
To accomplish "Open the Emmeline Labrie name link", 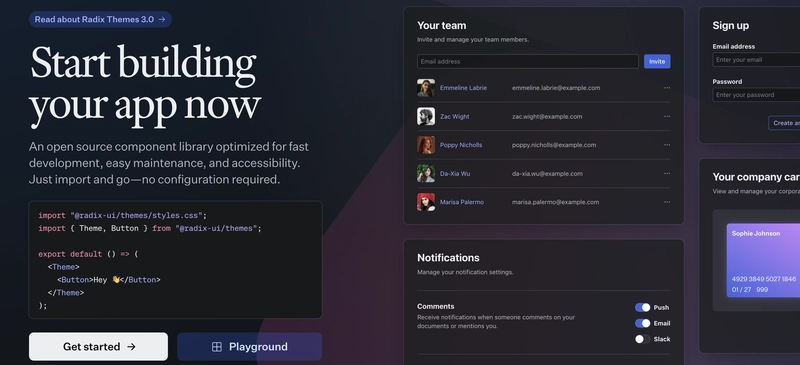I will (463, 88).
